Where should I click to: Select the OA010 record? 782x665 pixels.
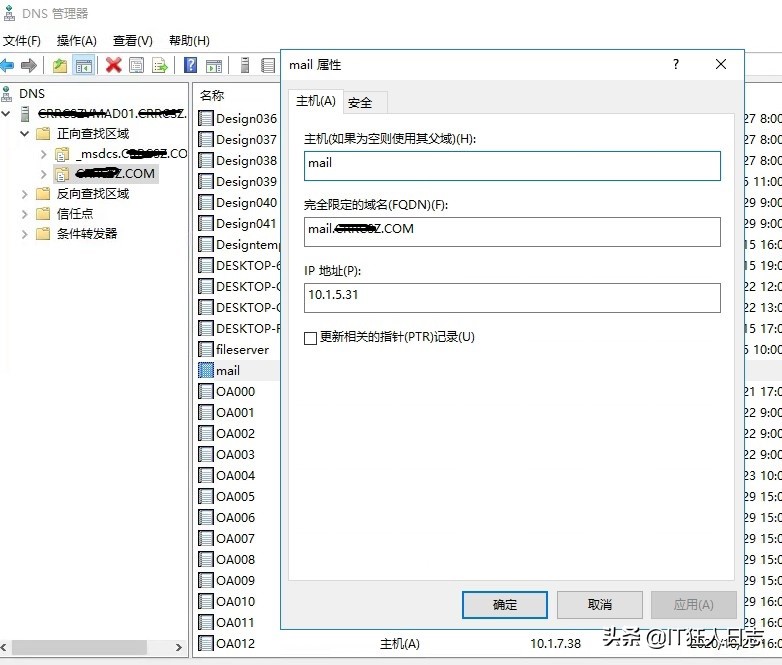pyautogui.click(x=227, y=601)
